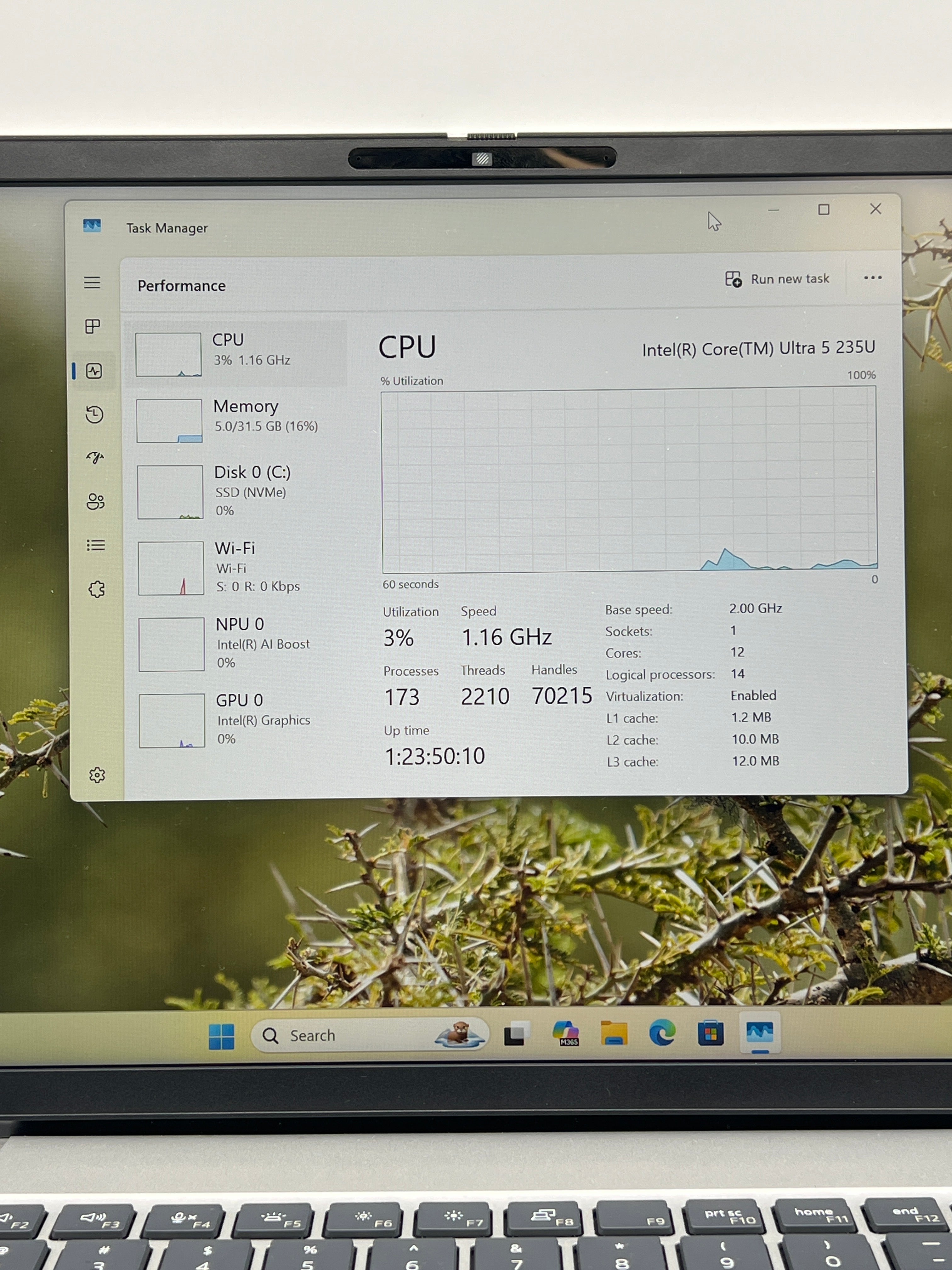Screen dimensions: 952x1270
Task: Click the CPU utilization graph
Action: pyautogui.click(x=630, y=481)
